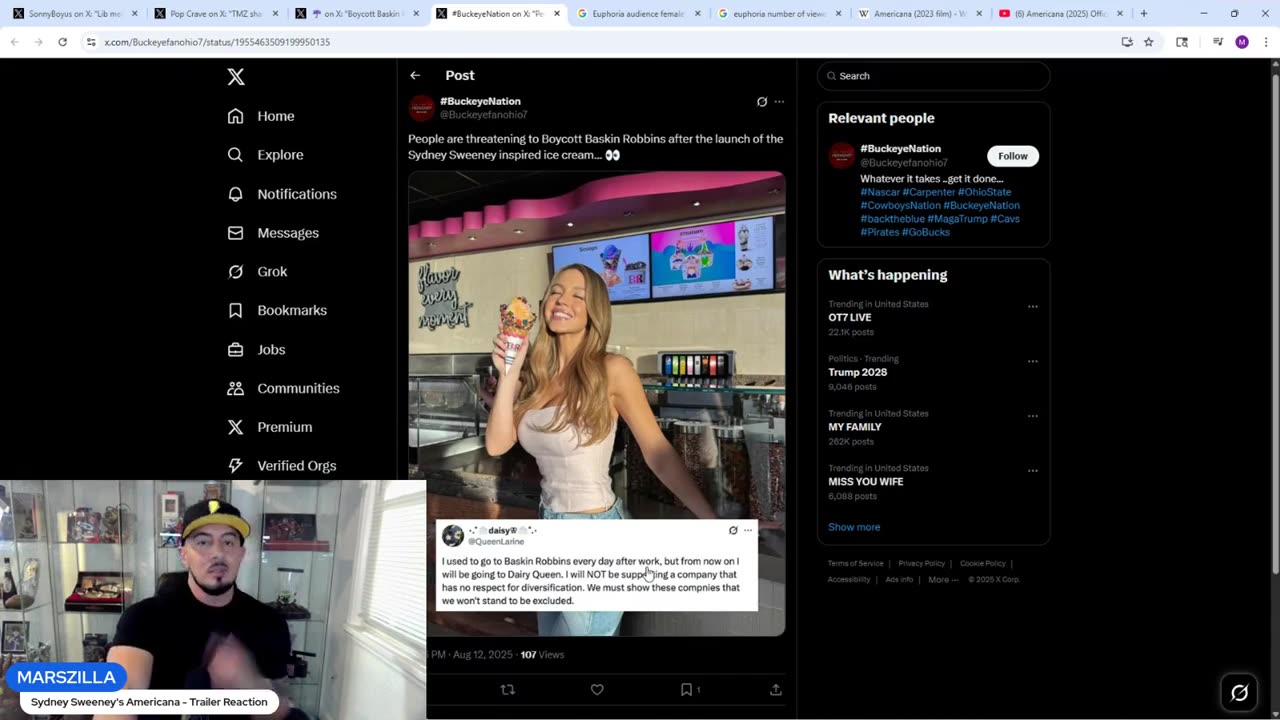Click the @Buckeyefanohio7 handle on the post
1280x720 pixels.
point(483,115)
